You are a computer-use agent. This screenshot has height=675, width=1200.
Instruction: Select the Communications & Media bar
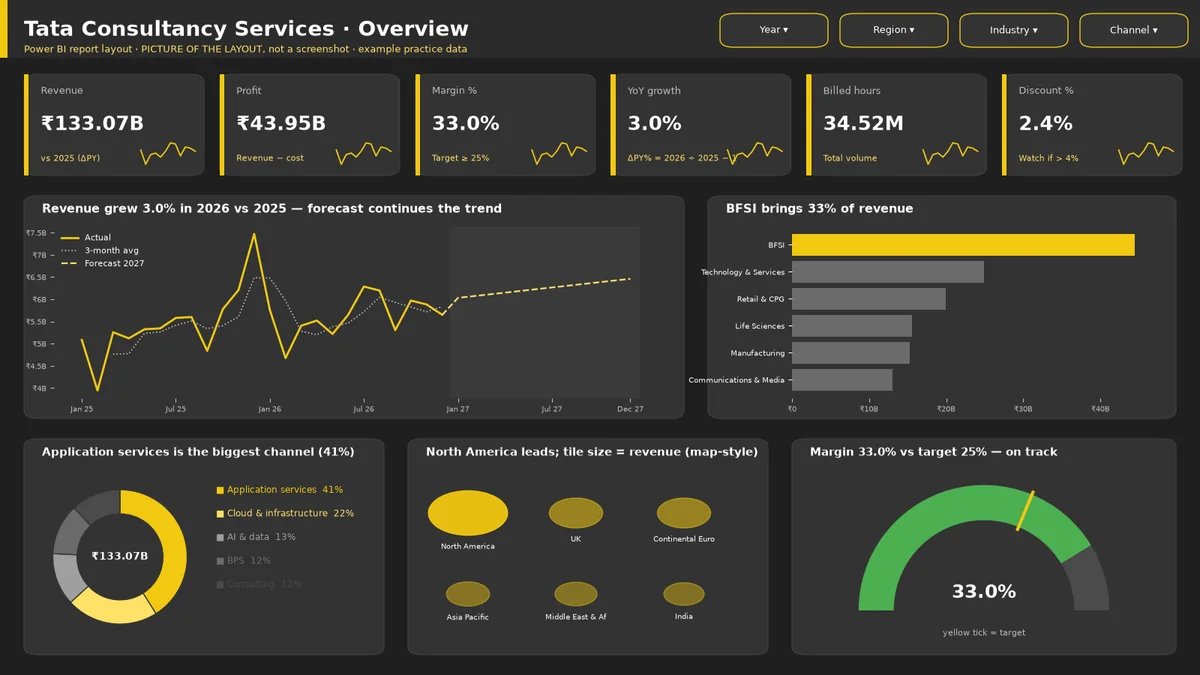[x=842, y=380]
